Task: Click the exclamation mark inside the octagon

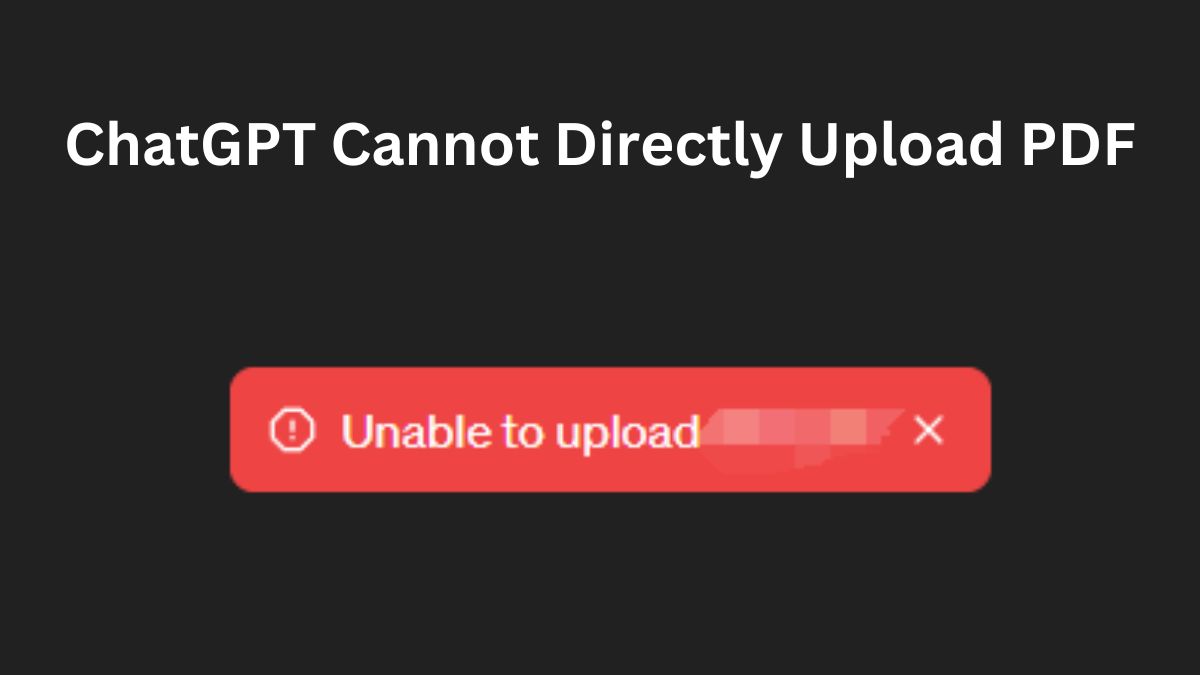Action: tap(292, 430)
